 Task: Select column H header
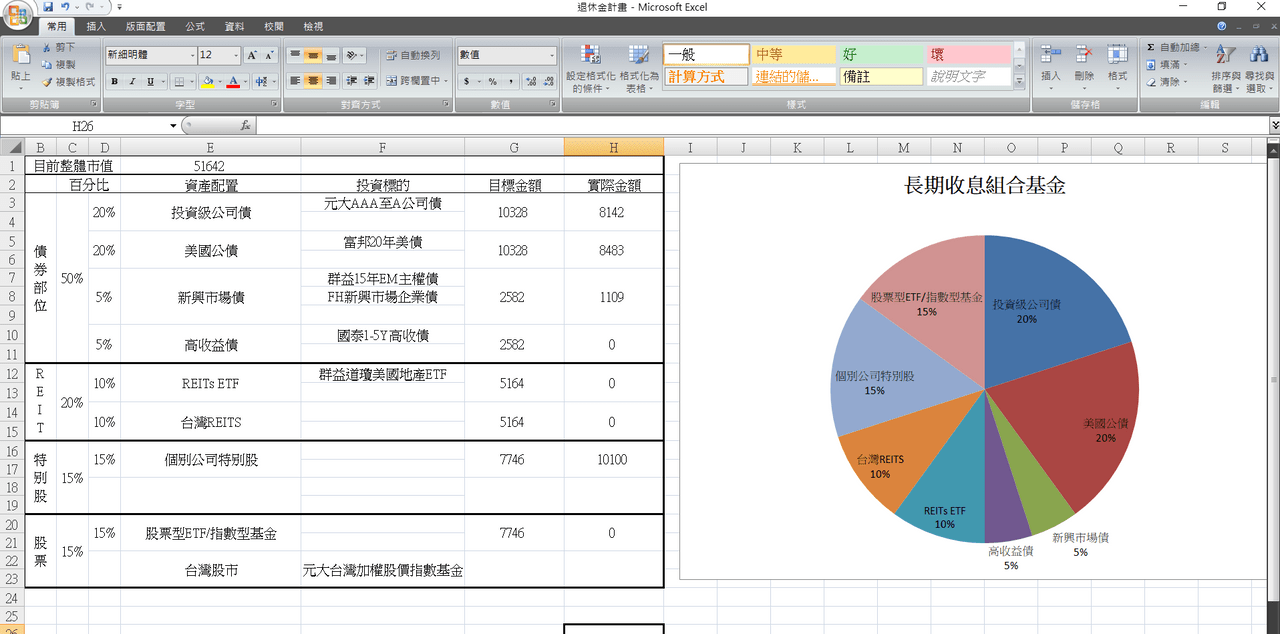tap(613, 147)
